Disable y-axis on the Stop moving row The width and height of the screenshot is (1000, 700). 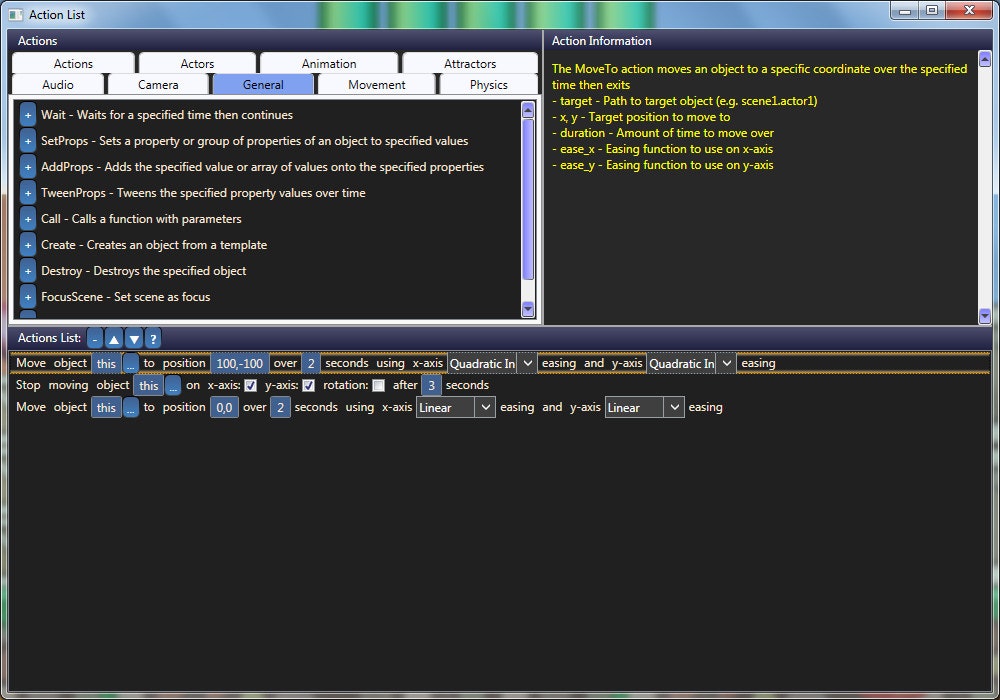pos(308,385)
